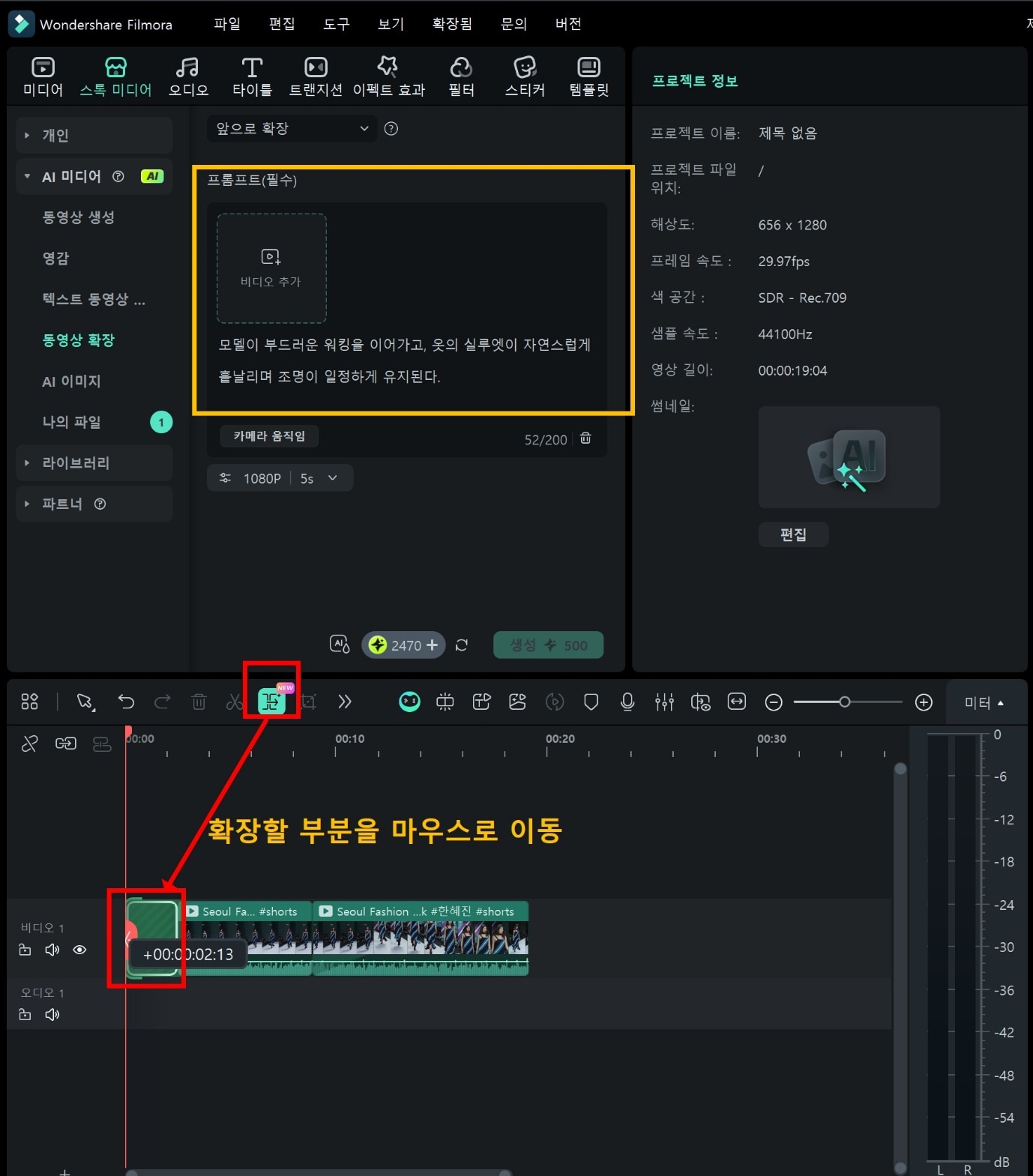Show more timeline tools with double chevron
This screenshot has width=1033, height=1176.
[345, 702]
